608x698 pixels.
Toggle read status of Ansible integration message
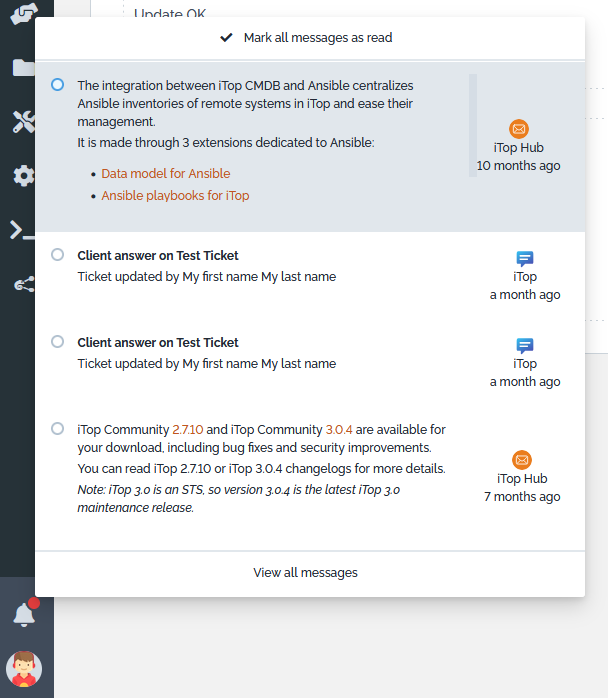(x=57, y=85)
